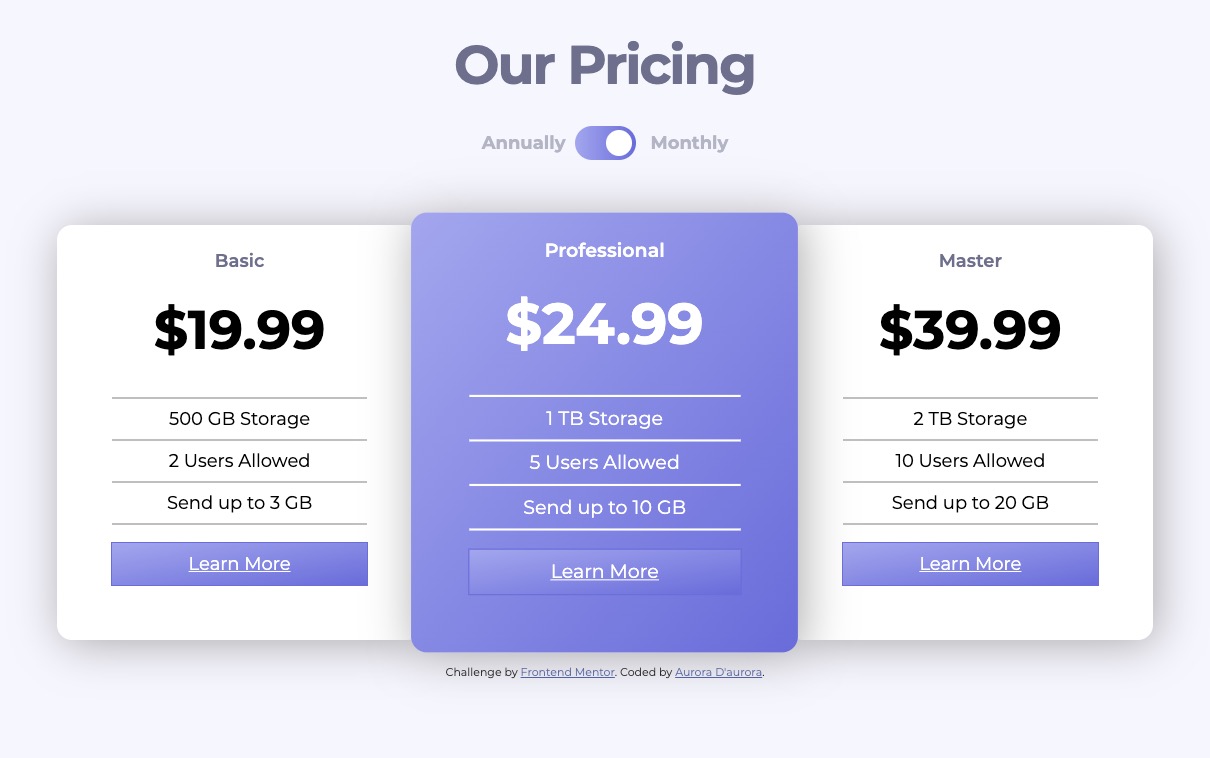Click the $24.99 Professional price
The height and width of the screenshot is (758, 1210).
point(604,322)
